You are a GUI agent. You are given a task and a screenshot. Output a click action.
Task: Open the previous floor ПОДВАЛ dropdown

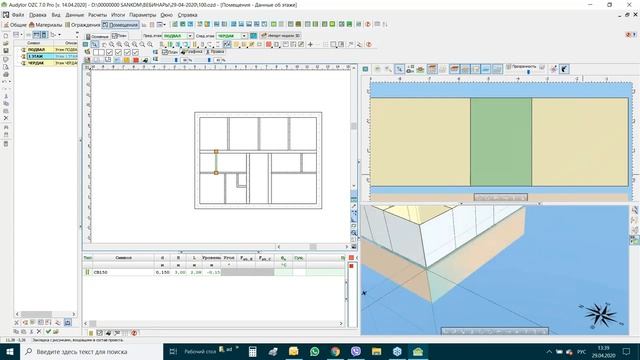(x=190, y=36)
